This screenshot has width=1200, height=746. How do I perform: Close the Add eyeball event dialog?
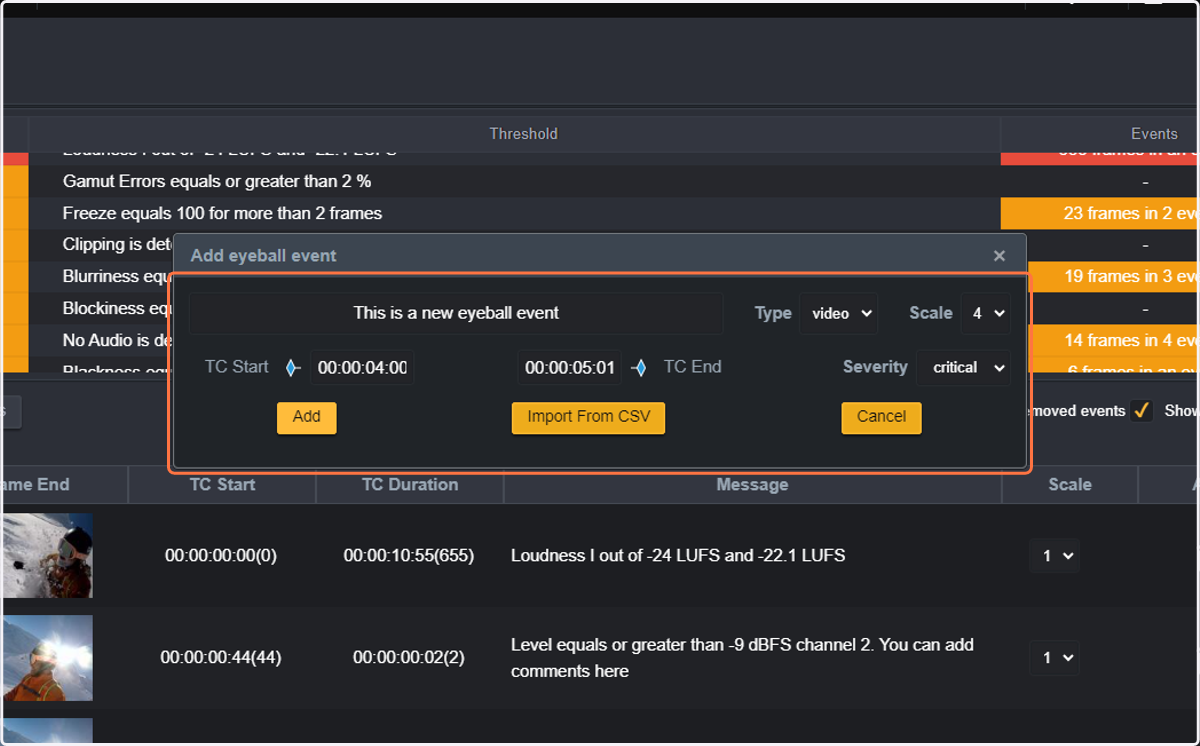click(999, 256)
